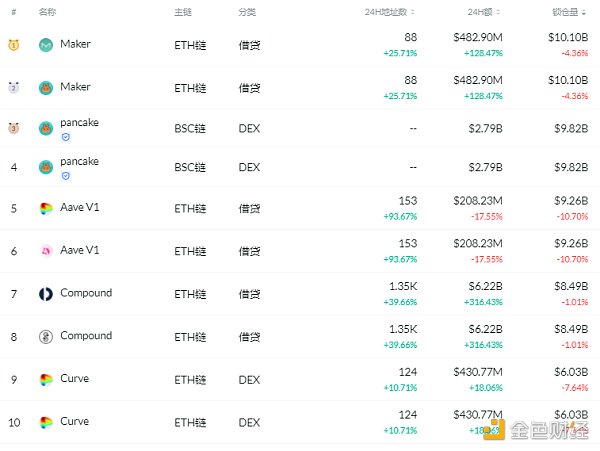The width and height of the screenshot is (600, 451).
Task: Click the Maker logo in the first row
Action: [46, 46]
